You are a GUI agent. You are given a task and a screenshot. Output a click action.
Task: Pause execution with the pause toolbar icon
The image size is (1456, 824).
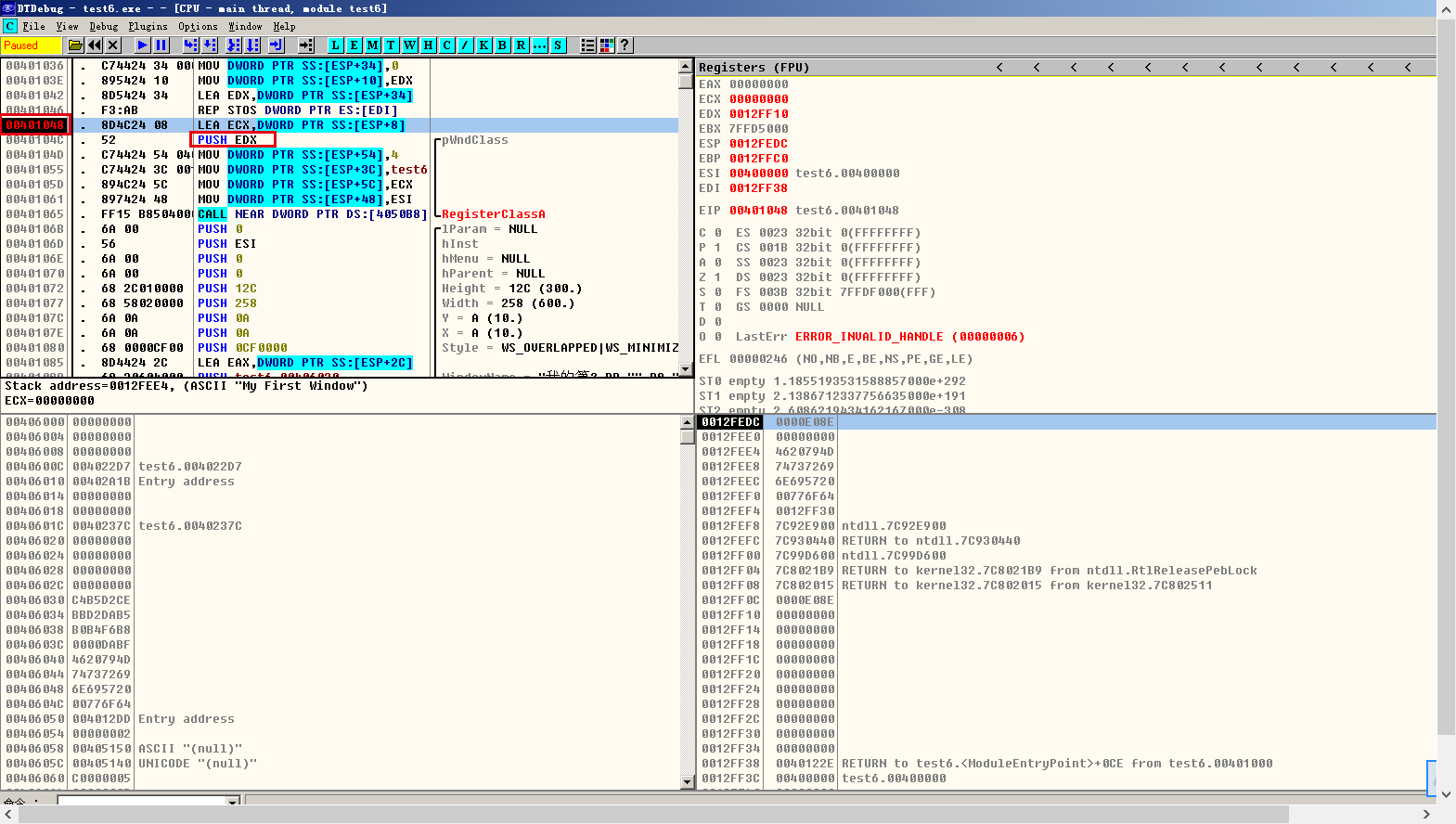[x=161, y=45]
